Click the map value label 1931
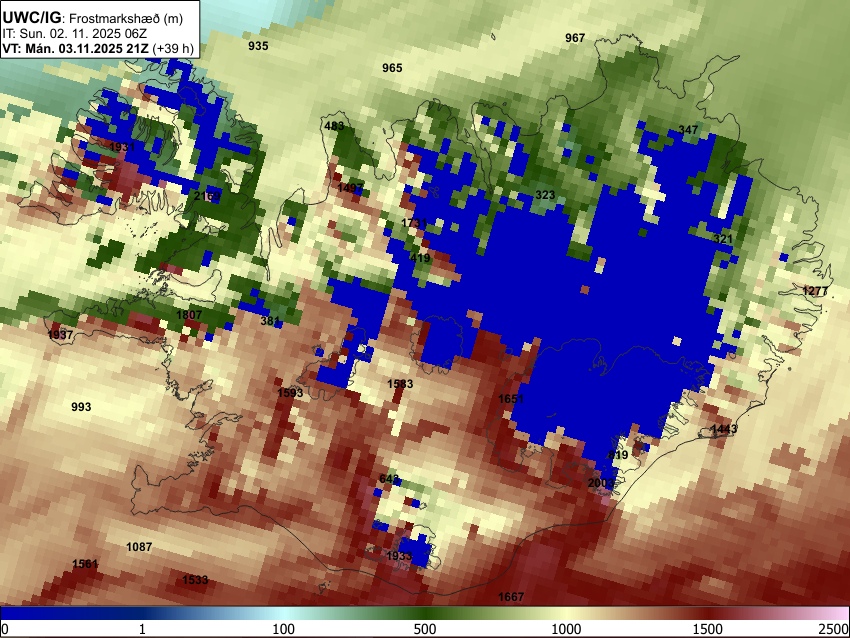Image resolution: width=850 pixels, height=638 pixels. pyautogui.click(x=122, y=147)
